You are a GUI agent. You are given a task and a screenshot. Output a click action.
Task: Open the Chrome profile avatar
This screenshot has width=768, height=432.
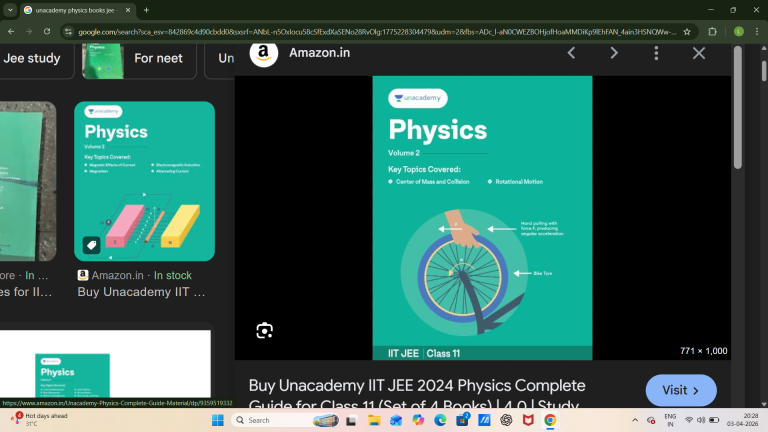(739, 32)
